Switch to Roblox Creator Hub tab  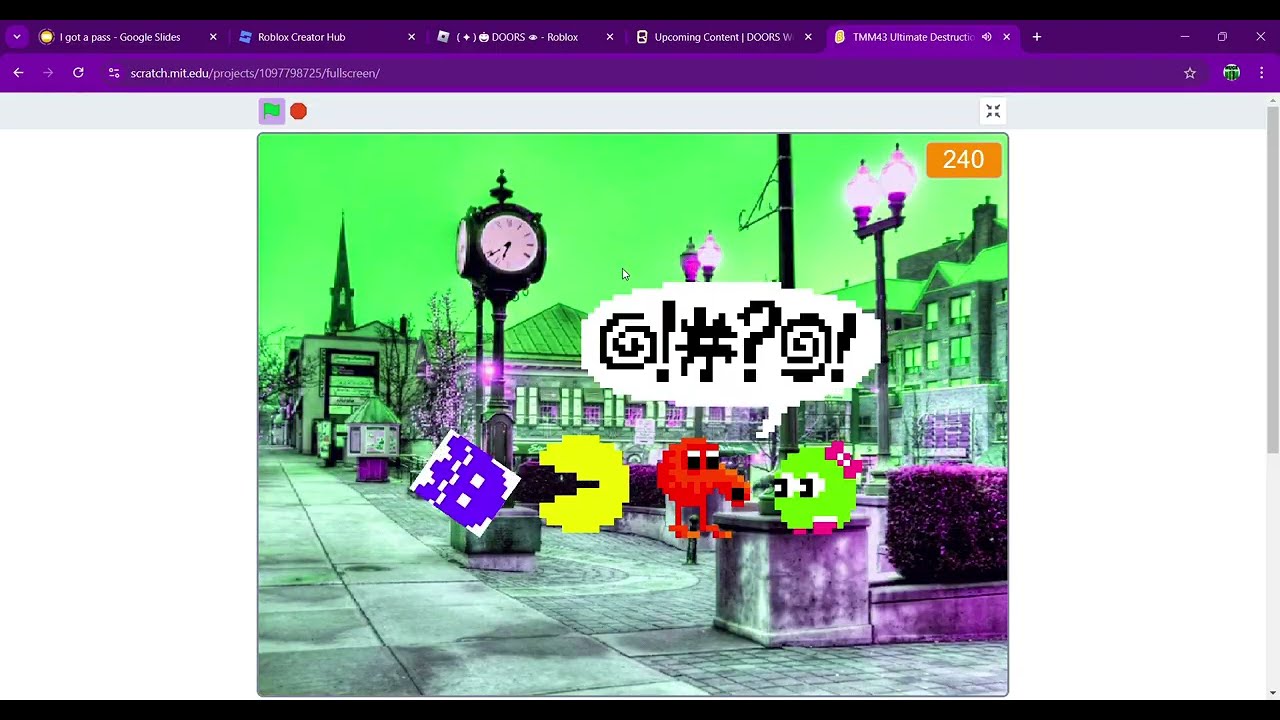click(x=301, y=37)
